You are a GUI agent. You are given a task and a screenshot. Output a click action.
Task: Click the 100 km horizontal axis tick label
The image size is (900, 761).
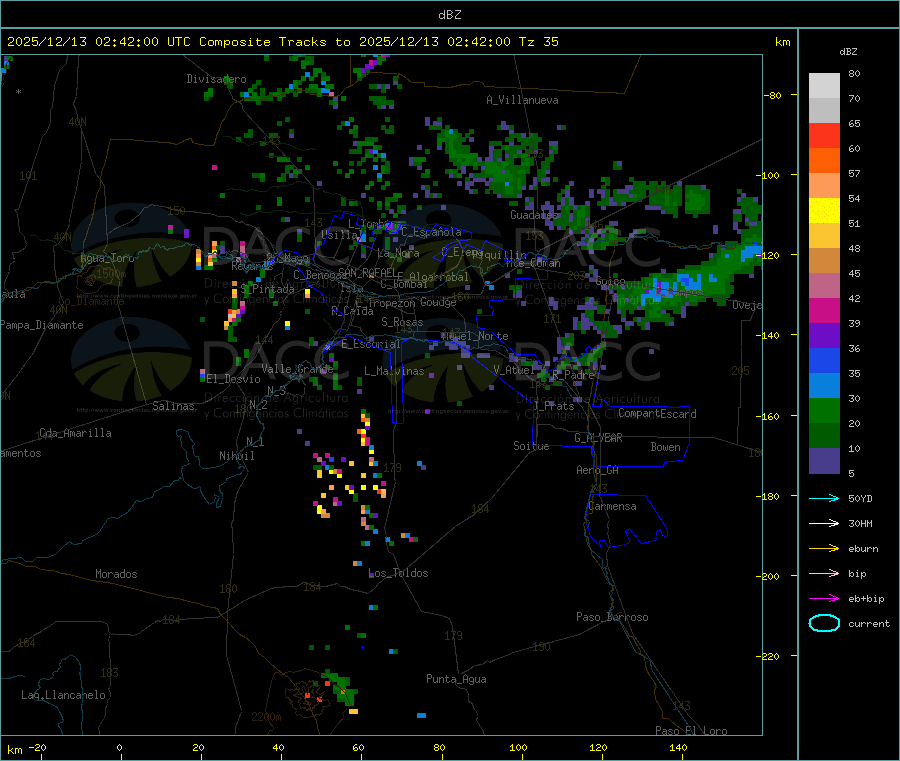518,748
